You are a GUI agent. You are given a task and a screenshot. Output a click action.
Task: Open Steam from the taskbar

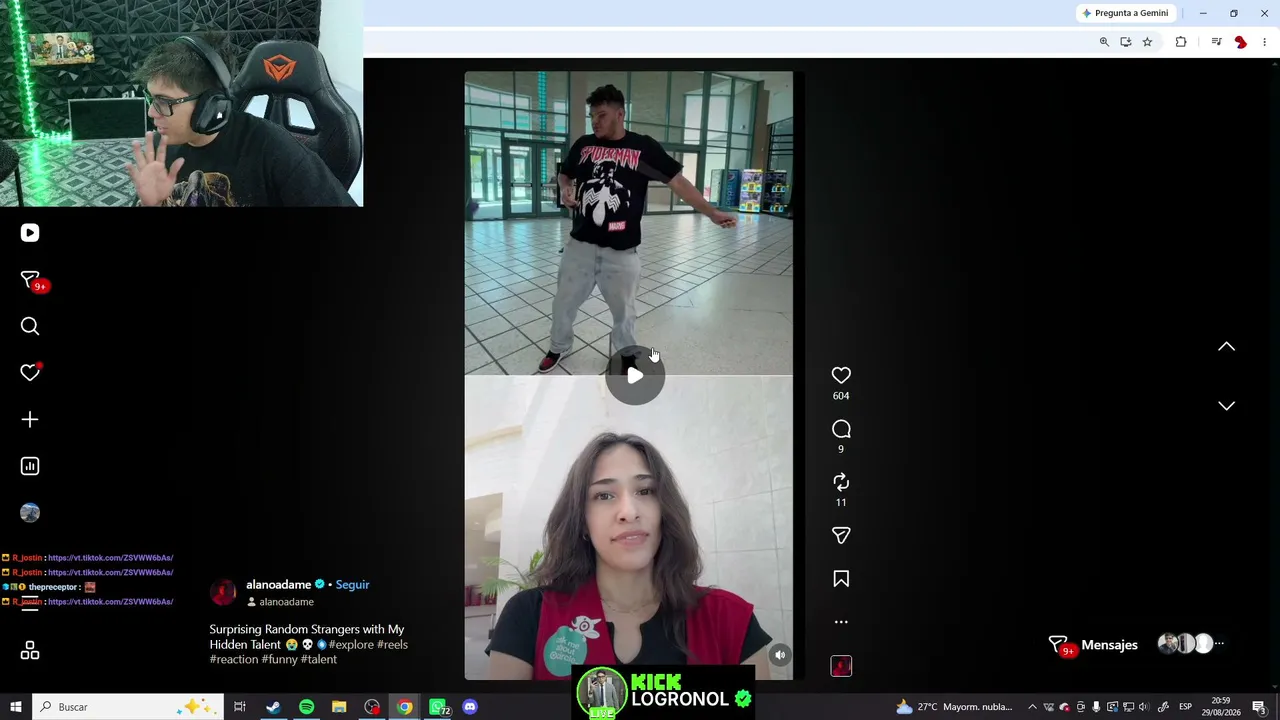tap(273, 707)
